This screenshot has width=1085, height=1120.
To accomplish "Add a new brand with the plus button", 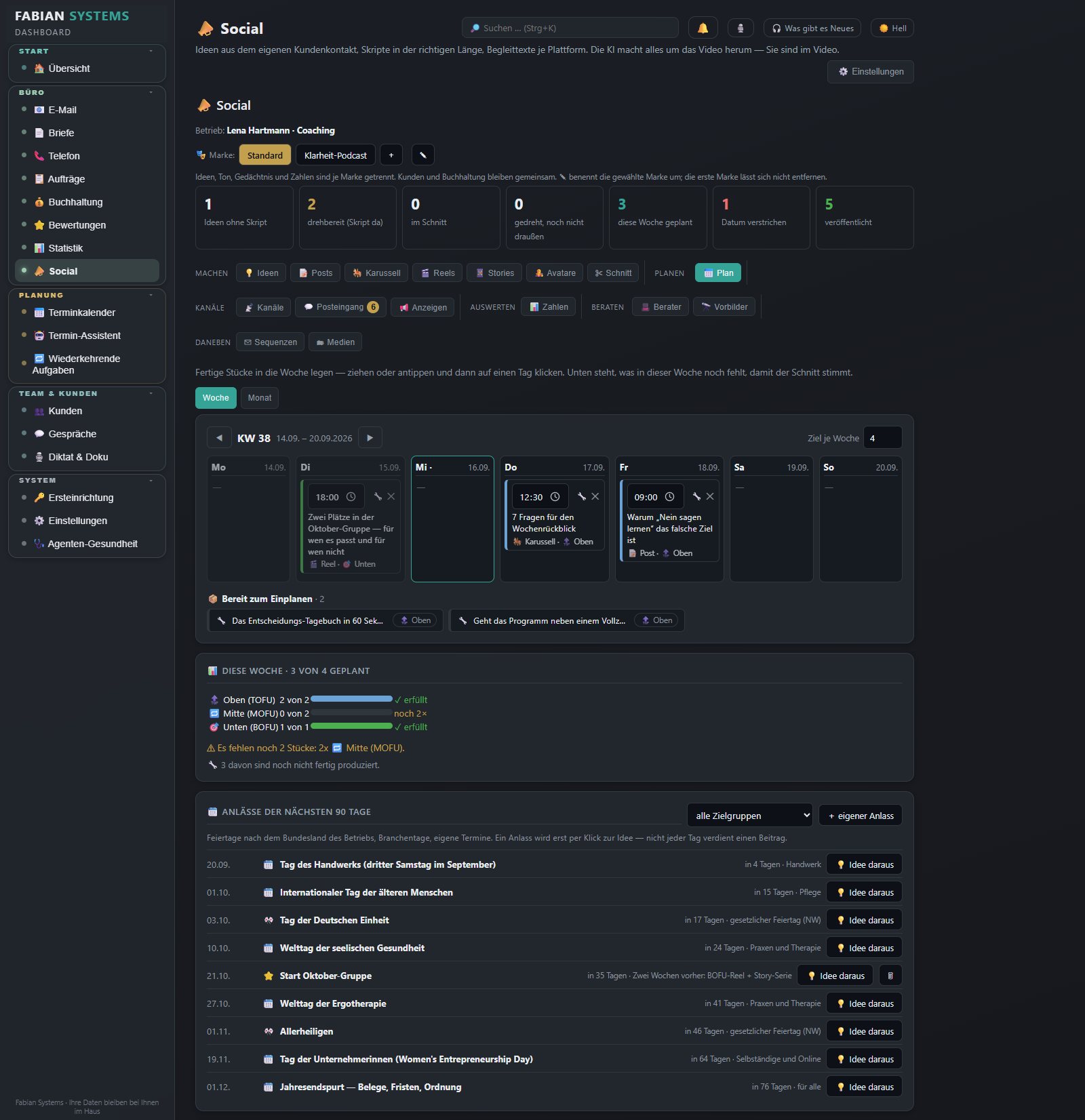I will click(x=391, y=155).
